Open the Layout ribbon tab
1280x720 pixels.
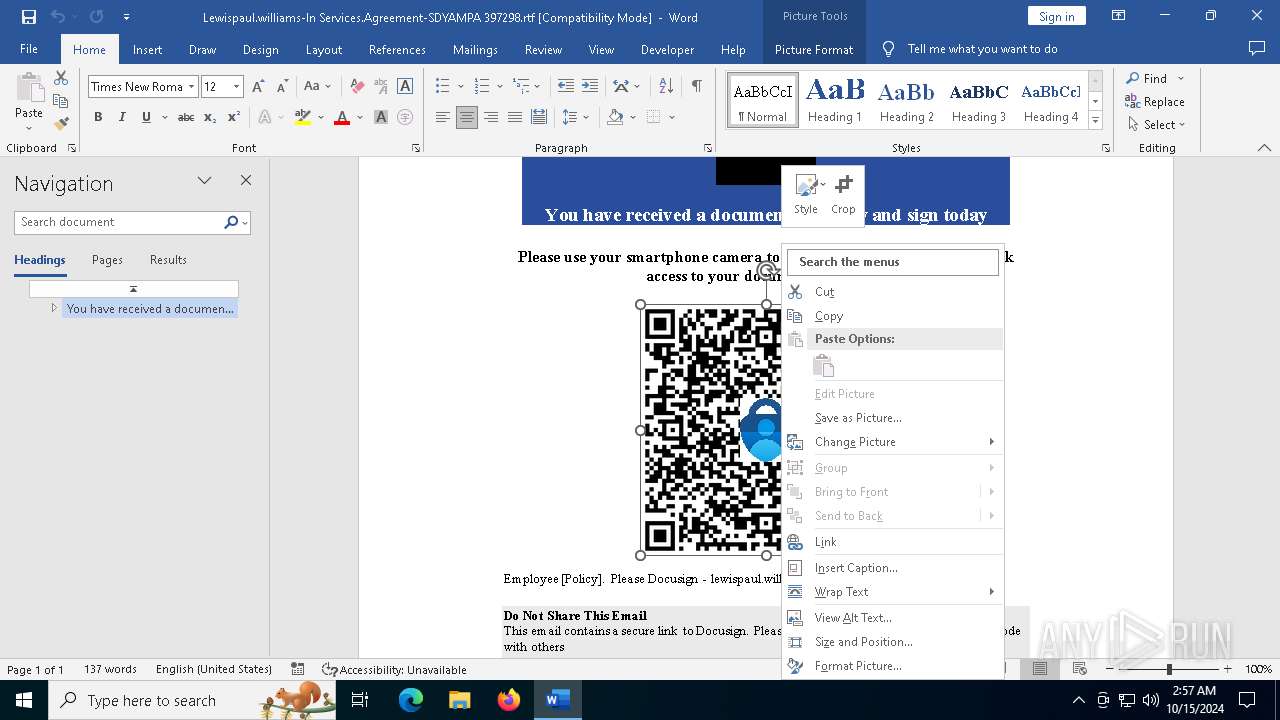coord(324,49)
